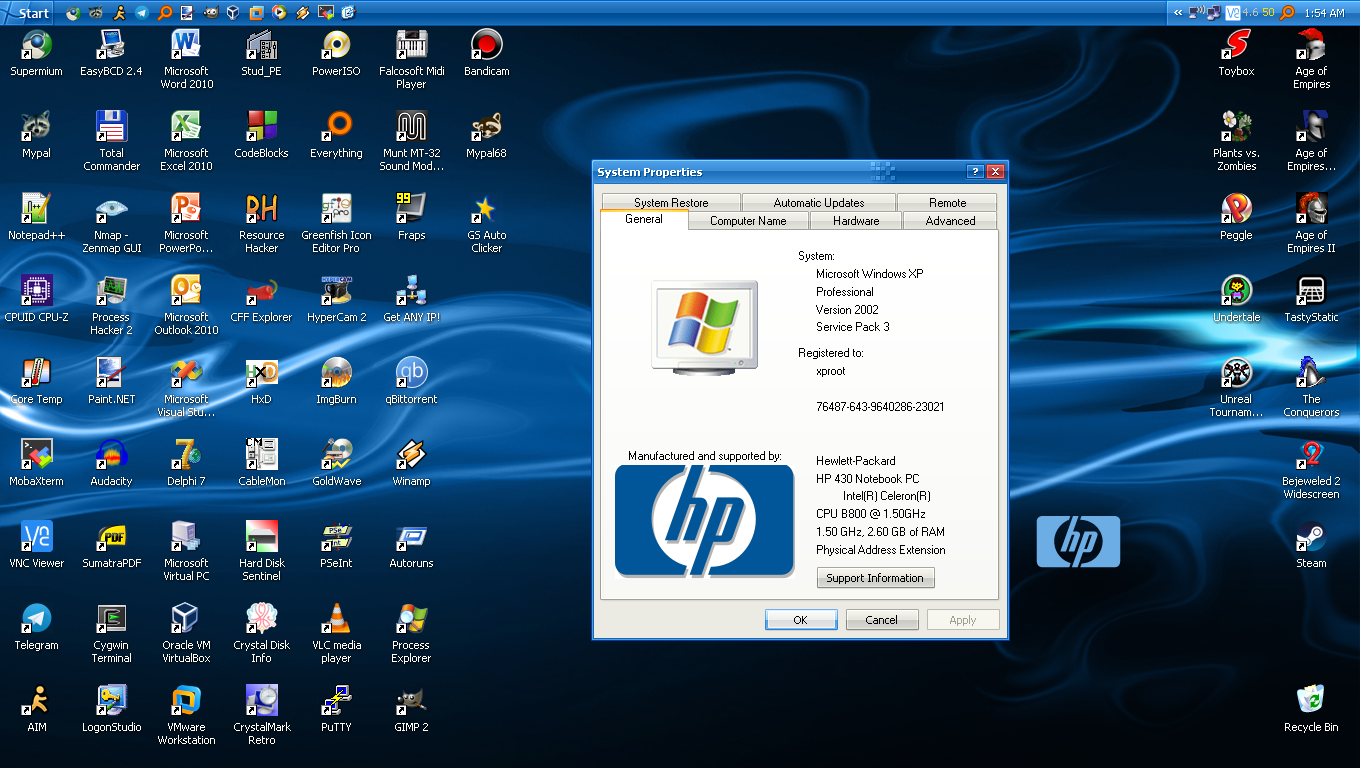
Task: Open the System Restore tab
Action: pos(669,201)
